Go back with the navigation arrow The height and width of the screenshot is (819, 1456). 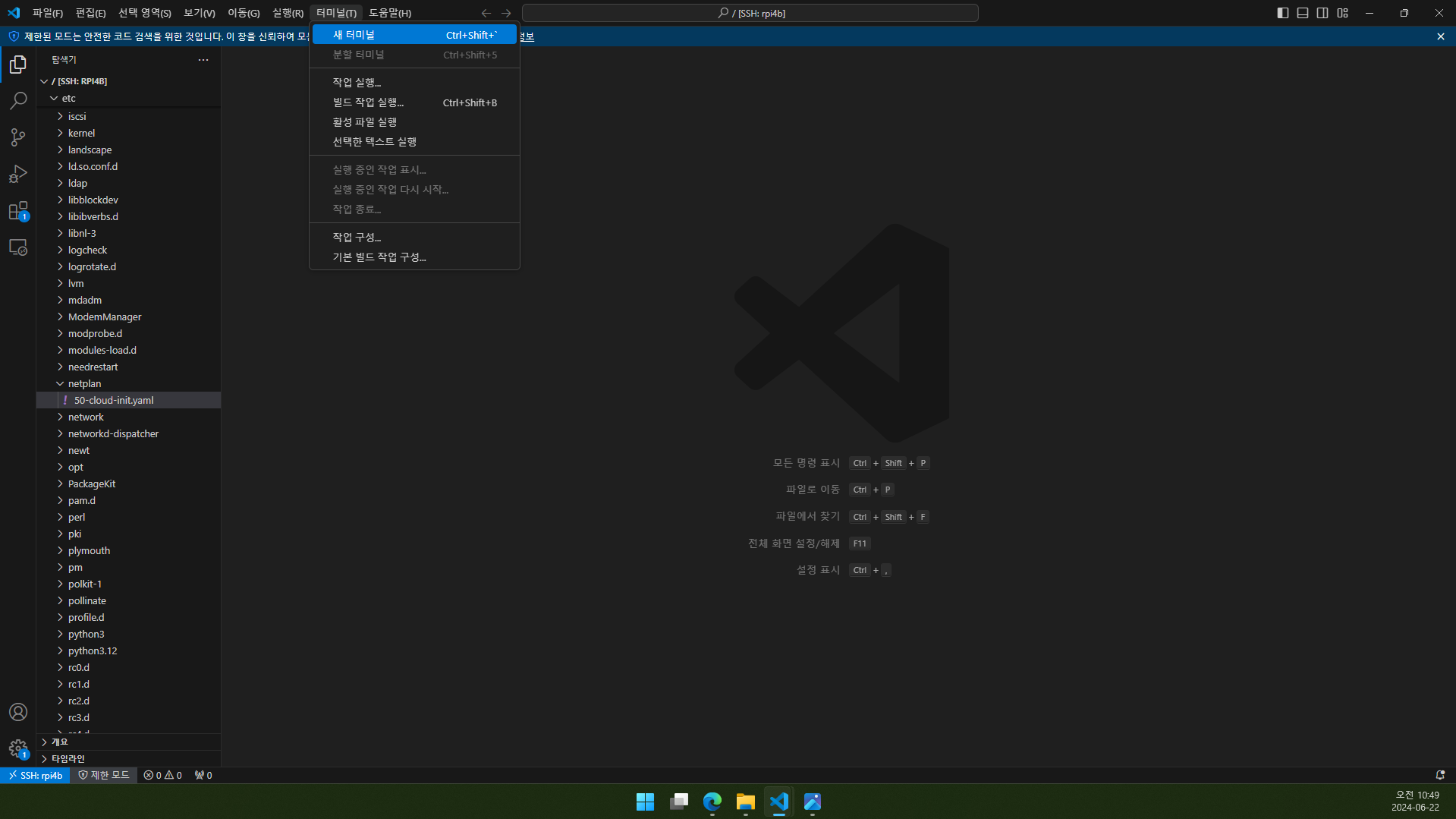pos(486,13)
